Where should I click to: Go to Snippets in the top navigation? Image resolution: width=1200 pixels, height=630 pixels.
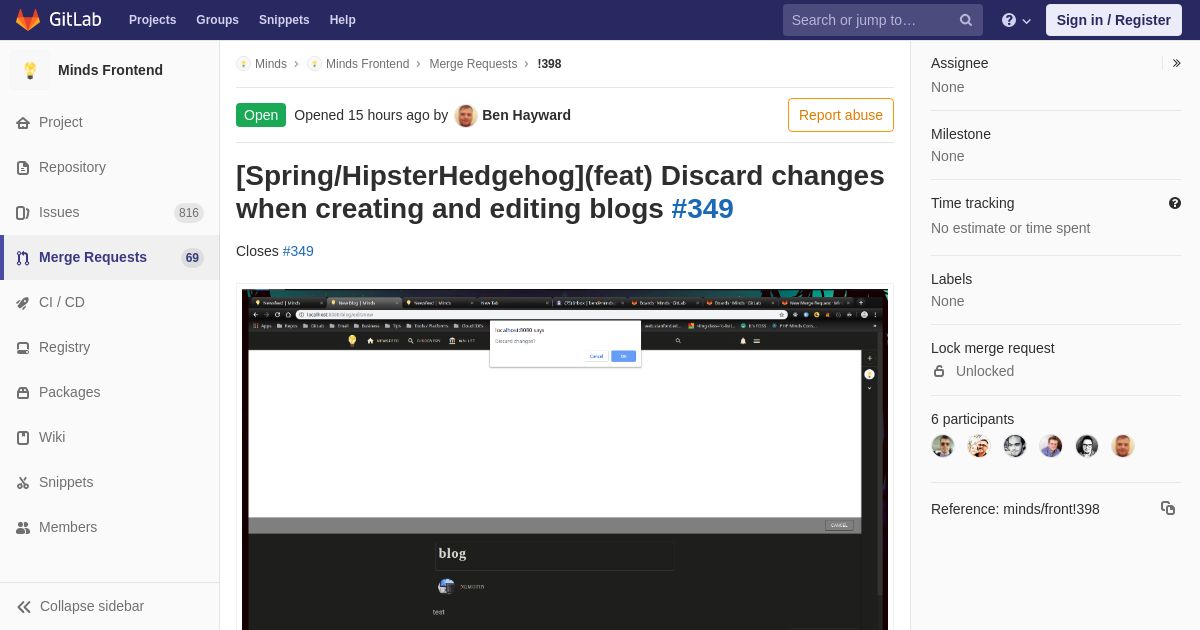point(284,20)
